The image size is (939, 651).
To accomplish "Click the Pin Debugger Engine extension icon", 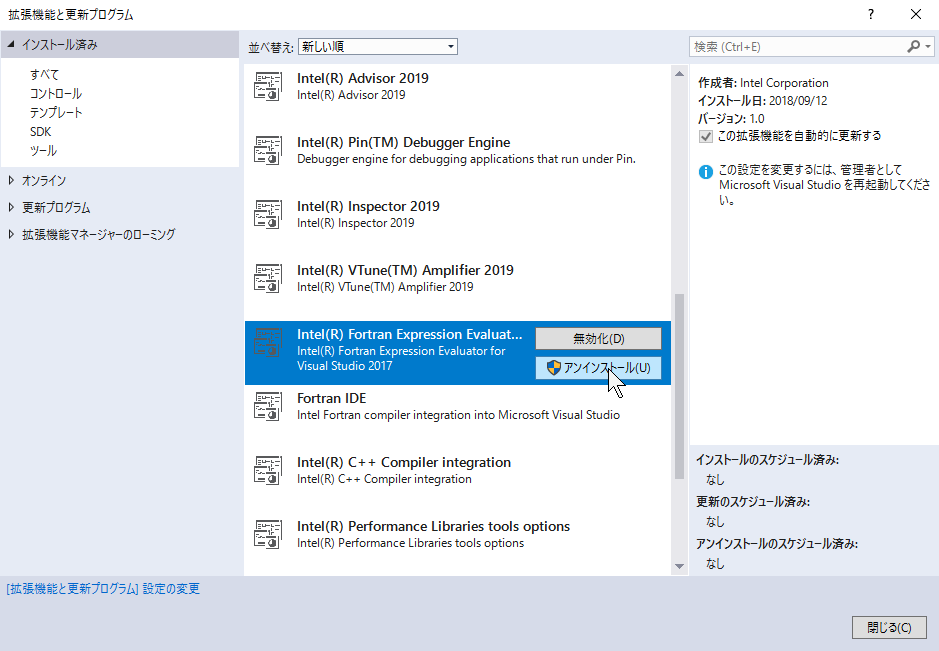I will pyautogui.click(x=267, y=151).
